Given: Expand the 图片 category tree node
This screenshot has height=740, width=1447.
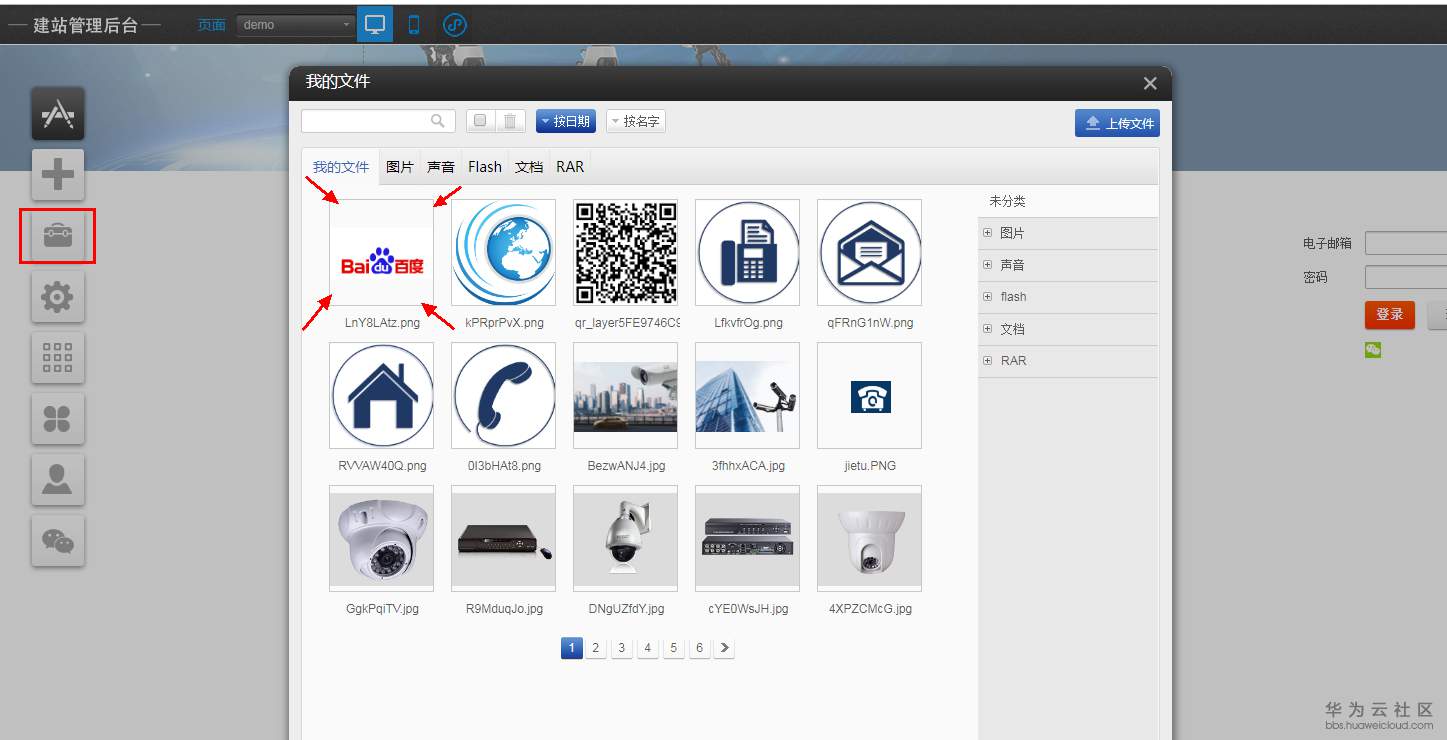Looking at the screenshot, I should 988,233.
